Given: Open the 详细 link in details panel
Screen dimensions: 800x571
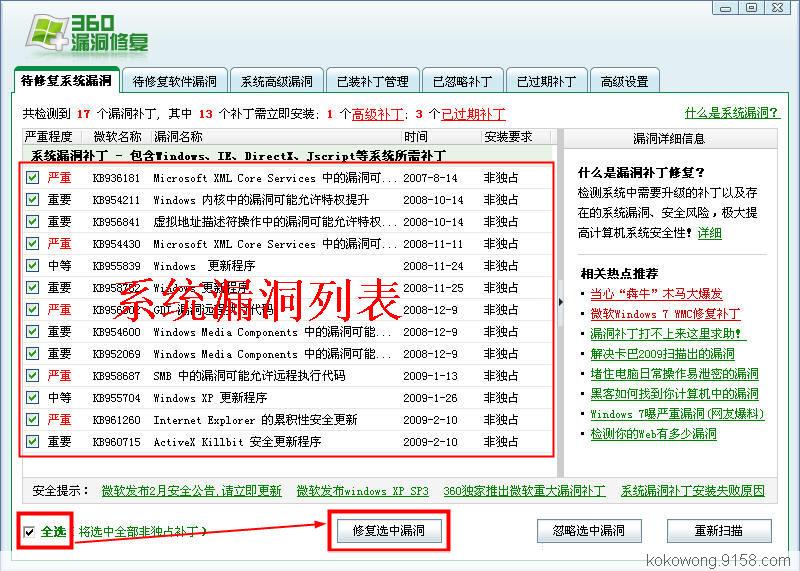Looking at the screenshot, I should (x=709, y=233).
